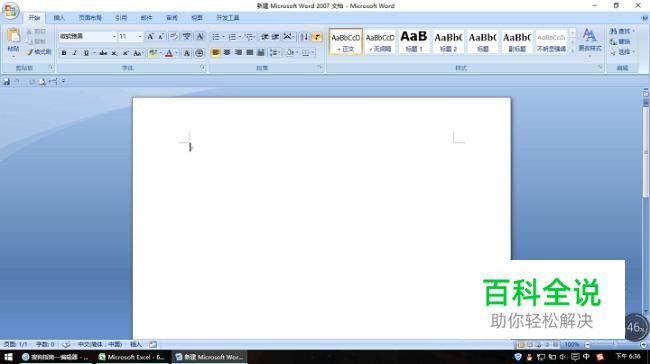
Task: Click the Paste clipboard icon
Action: (x=13, y=36)
